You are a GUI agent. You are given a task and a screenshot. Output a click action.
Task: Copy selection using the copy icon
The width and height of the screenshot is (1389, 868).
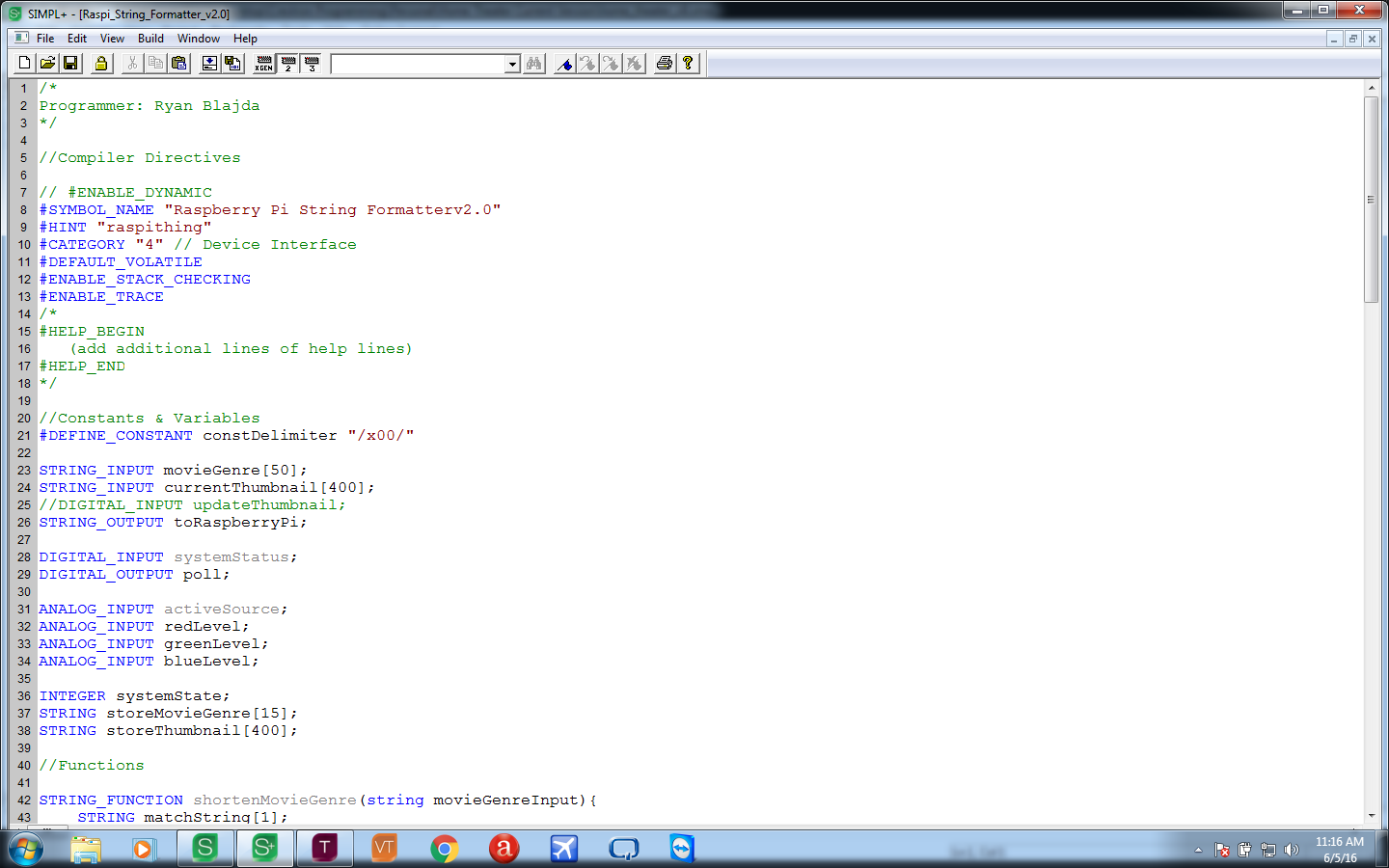pyautogui.click(x=155, y=64)
